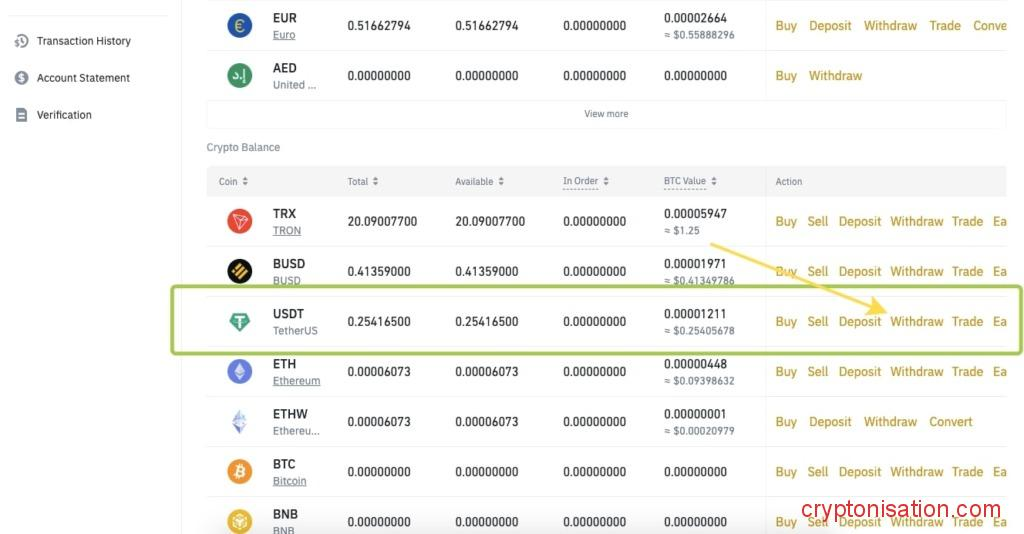Click the ETHW coin icon

[239, 421]
